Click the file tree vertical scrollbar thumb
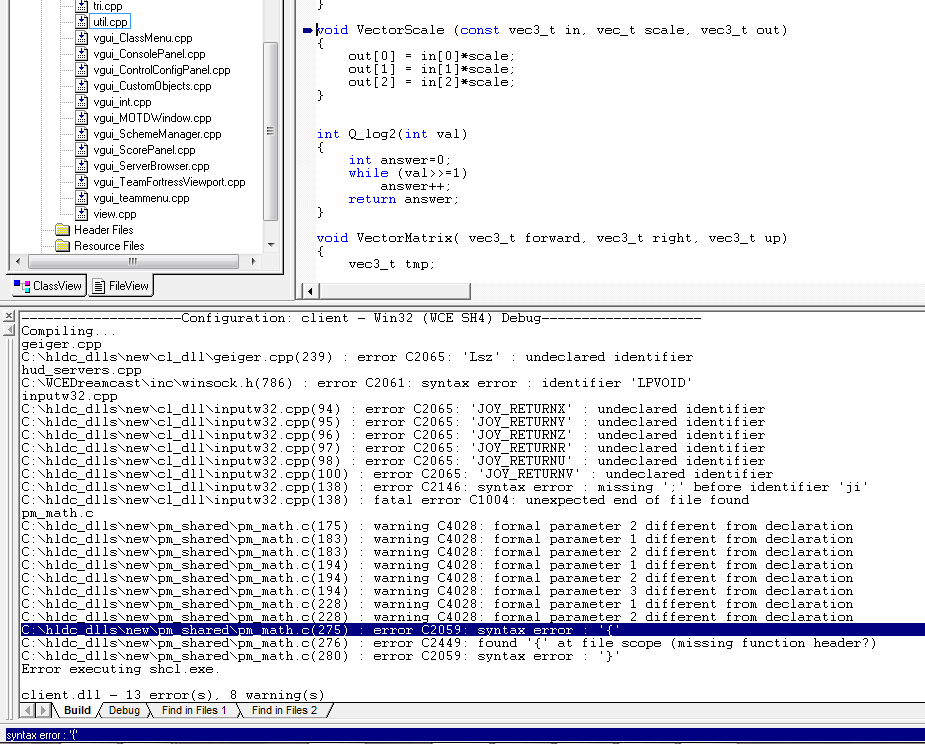The image size is (925, 744). 271,131
